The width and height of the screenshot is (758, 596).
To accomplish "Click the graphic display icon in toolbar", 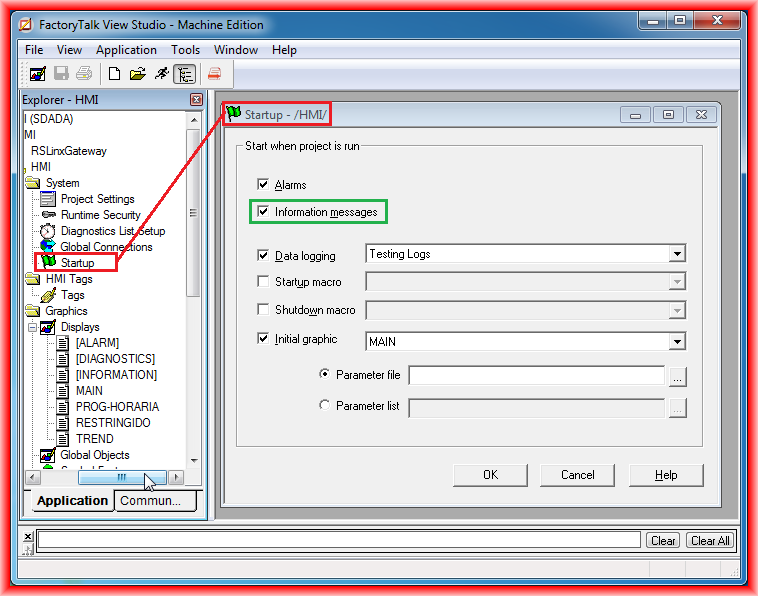I will pyautogui.click(x=37, y=74).
